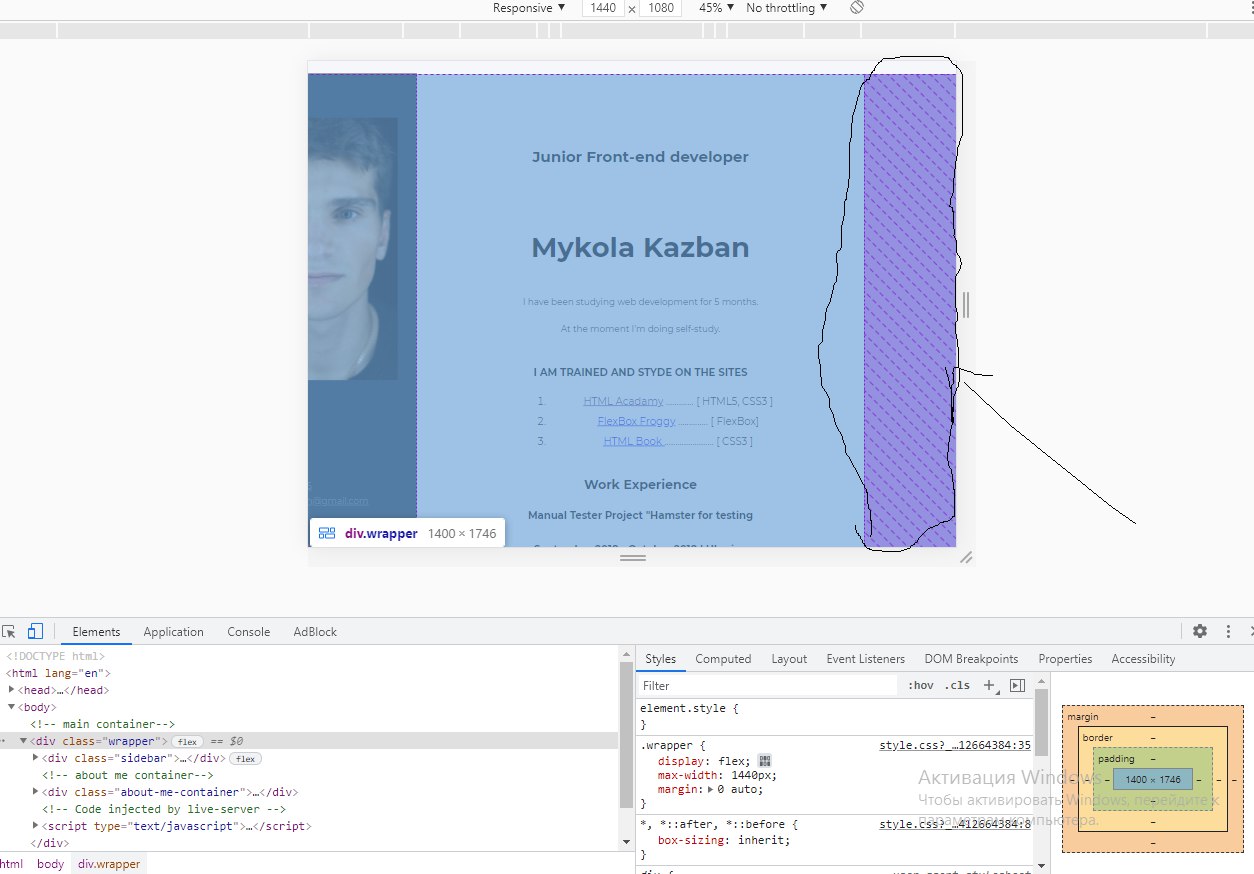Open style.css link for .wrapper rule
The image size is (1254, 874).
pyautogui.click(x=955, y=745)
